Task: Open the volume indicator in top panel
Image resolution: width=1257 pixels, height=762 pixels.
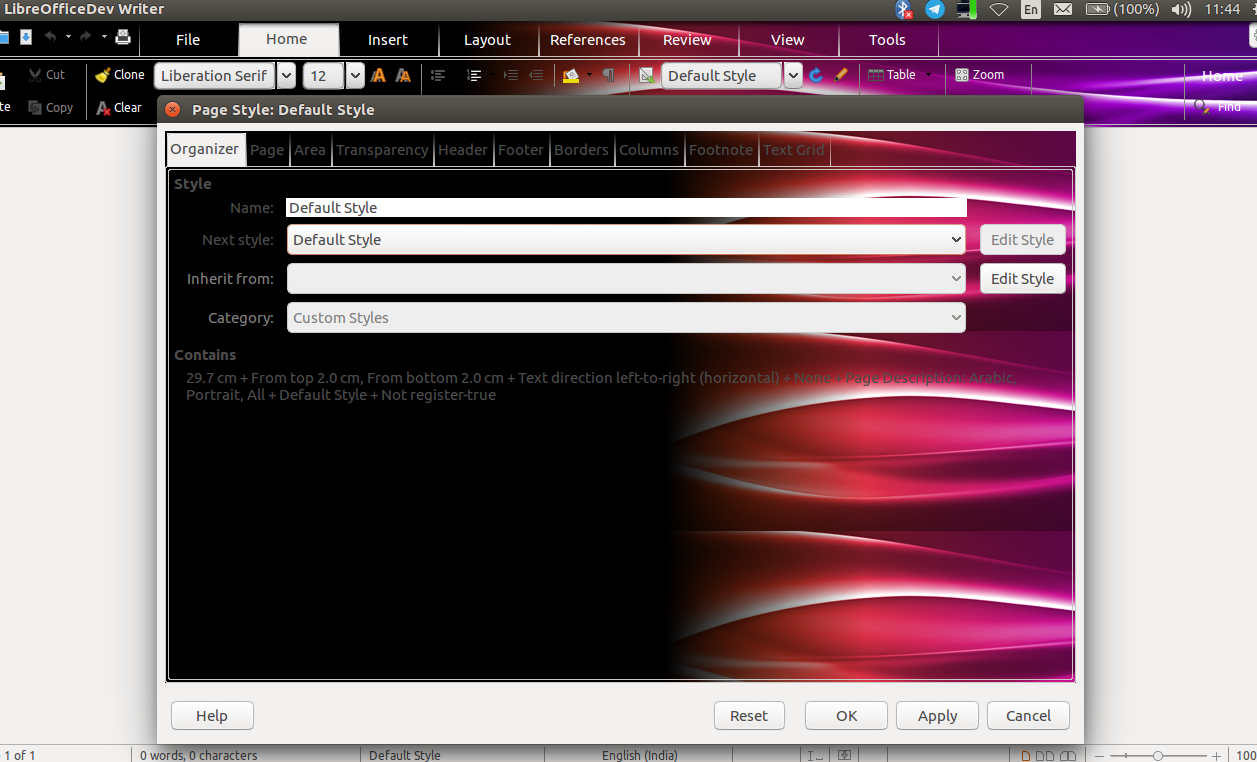Action: [x=1180, y=9]
